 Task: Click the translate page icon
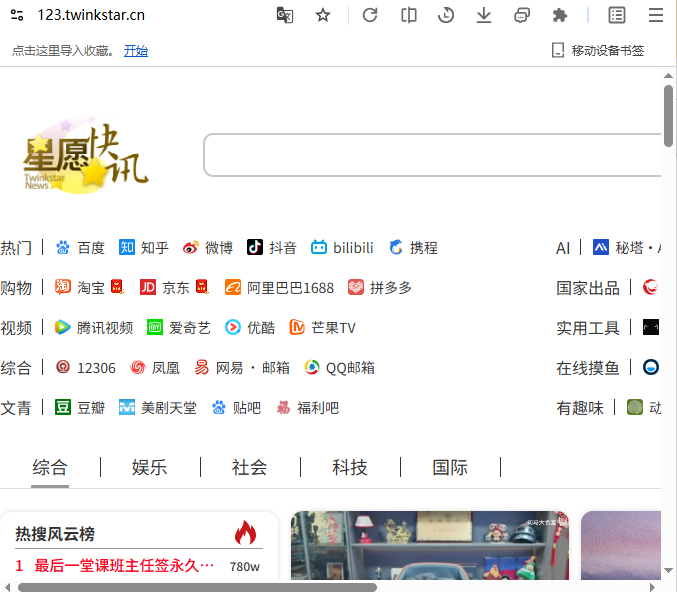tap(285, 15)
